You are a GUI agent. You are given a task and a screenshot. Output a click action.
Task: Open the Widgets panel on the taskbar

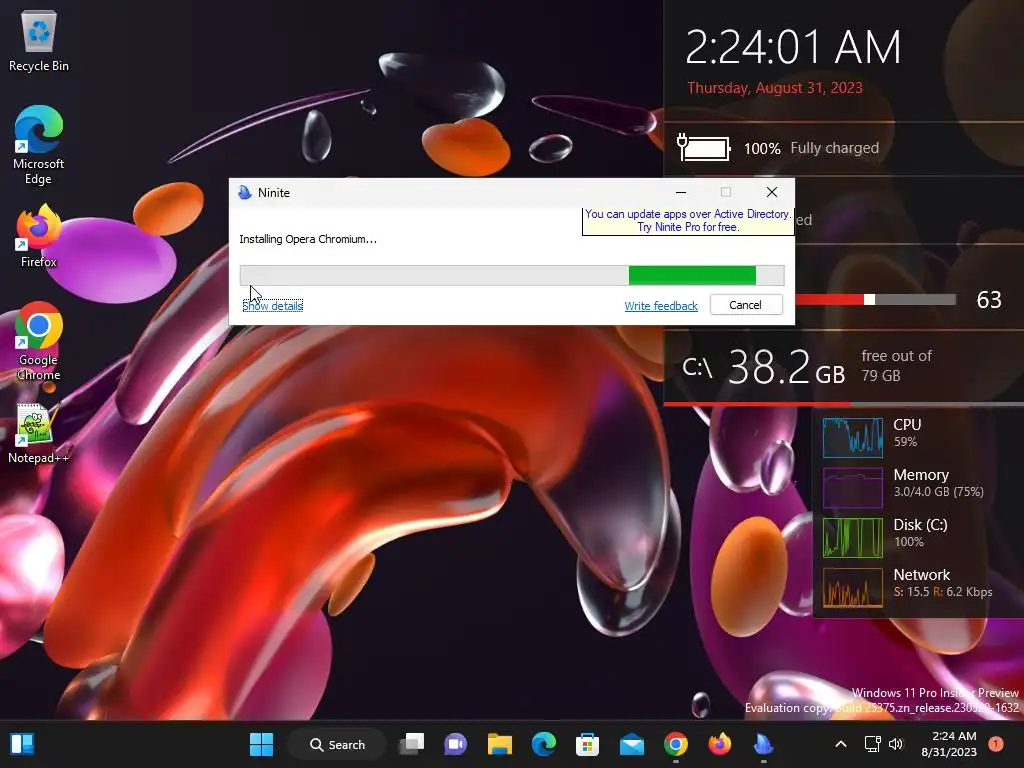[x=22, y=744]
